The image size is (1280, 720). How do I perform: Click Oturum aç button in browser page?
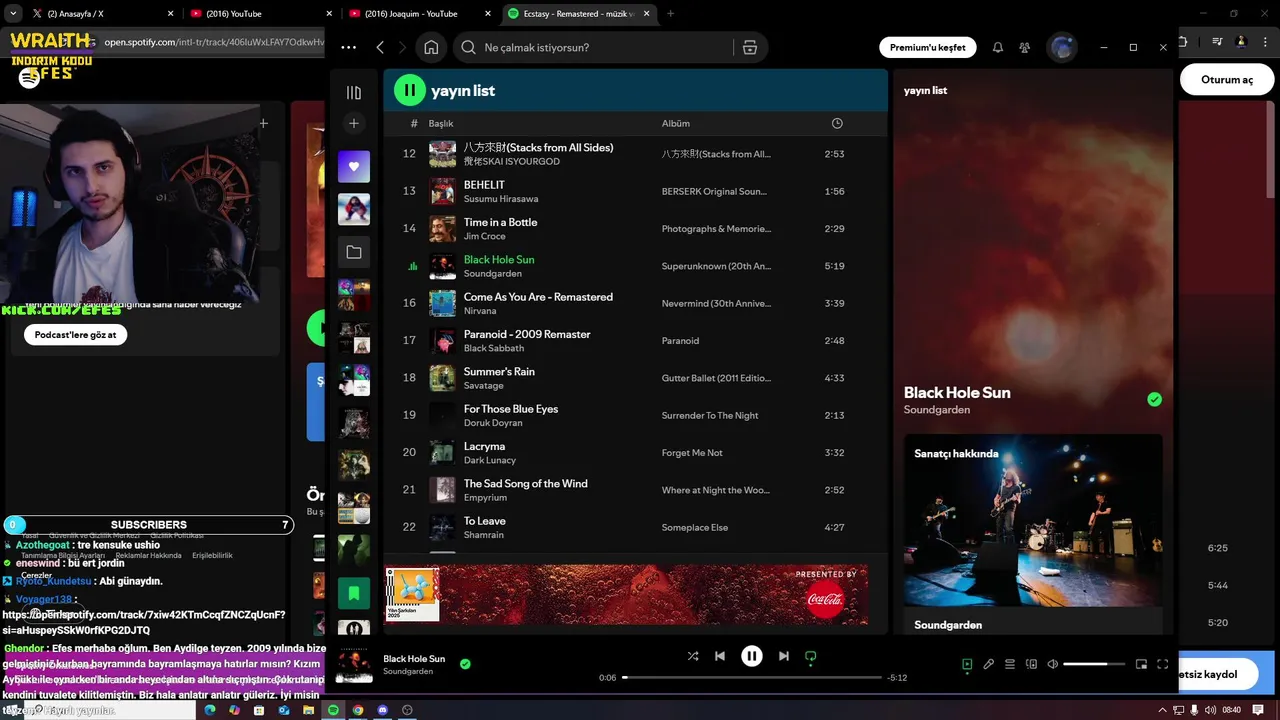coord(1227,80)
